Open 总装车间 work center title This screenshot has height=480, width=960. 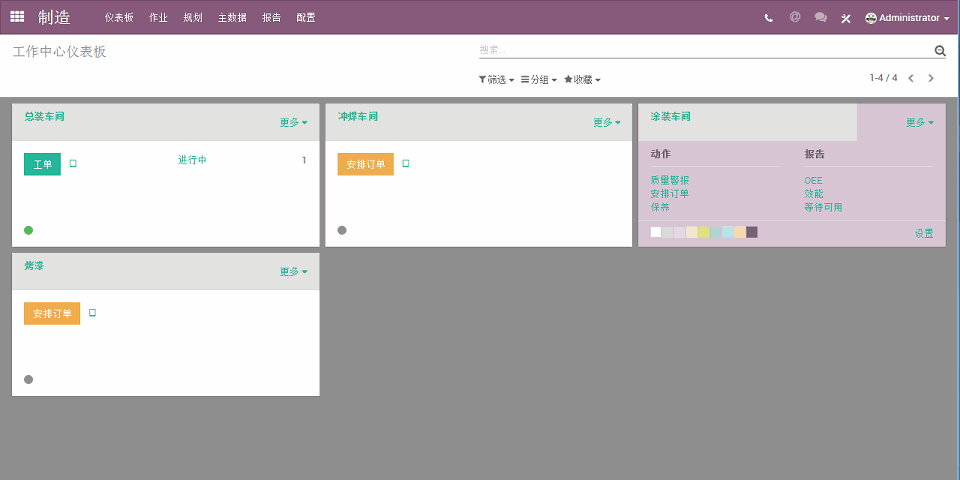click(x=44, y=116)
